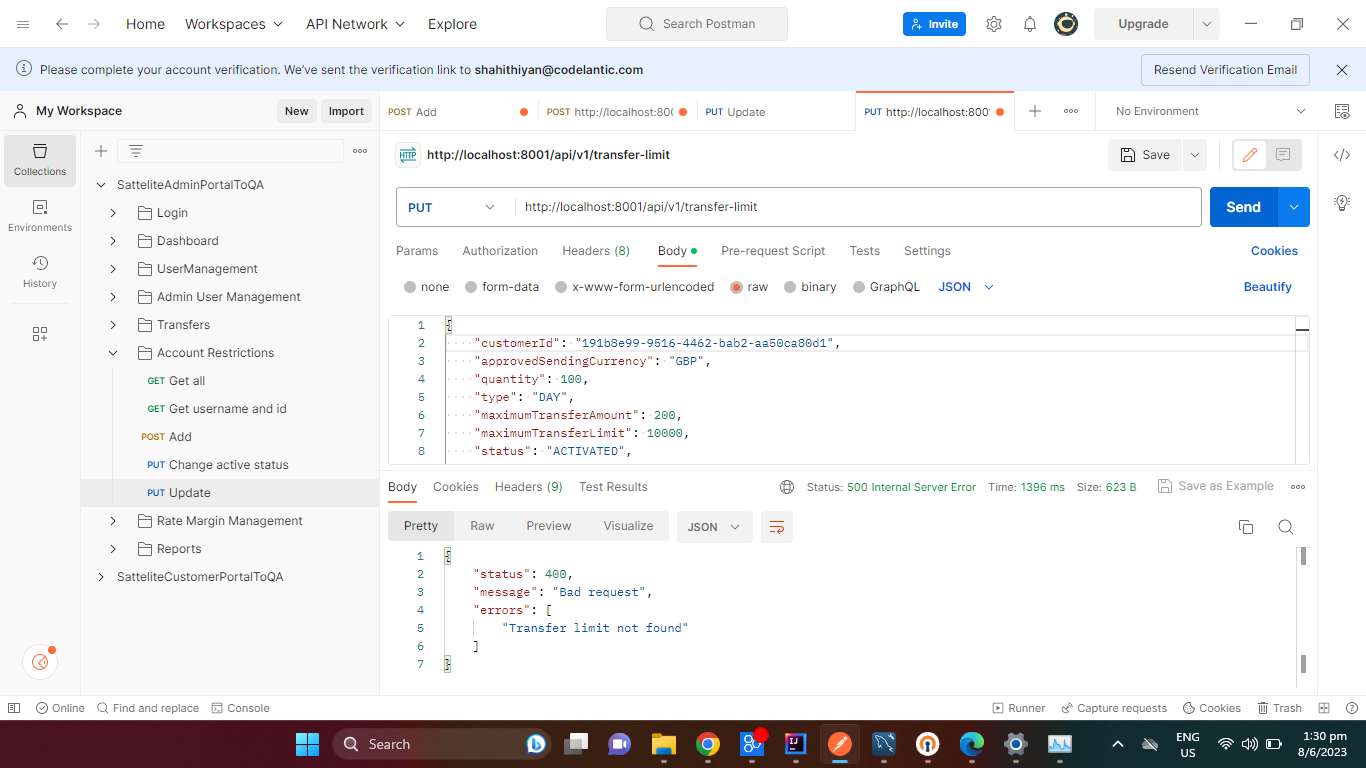Image resolution: width=1366 pixels, height=768 pixels.
Task: Open the Cookies link
Action: [x=1274, y=251]
